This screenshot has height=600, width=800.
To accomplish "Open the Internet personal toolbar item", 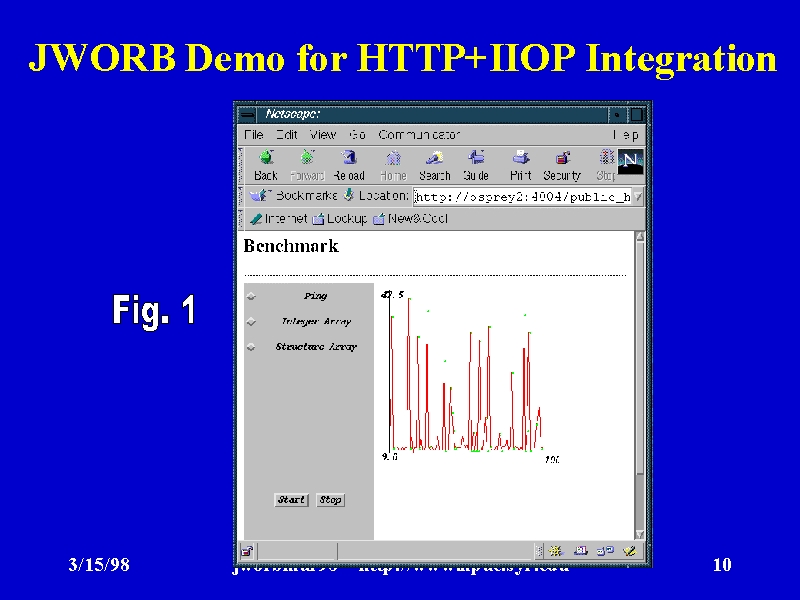I will pyautogui.click(x=279, y=219).
